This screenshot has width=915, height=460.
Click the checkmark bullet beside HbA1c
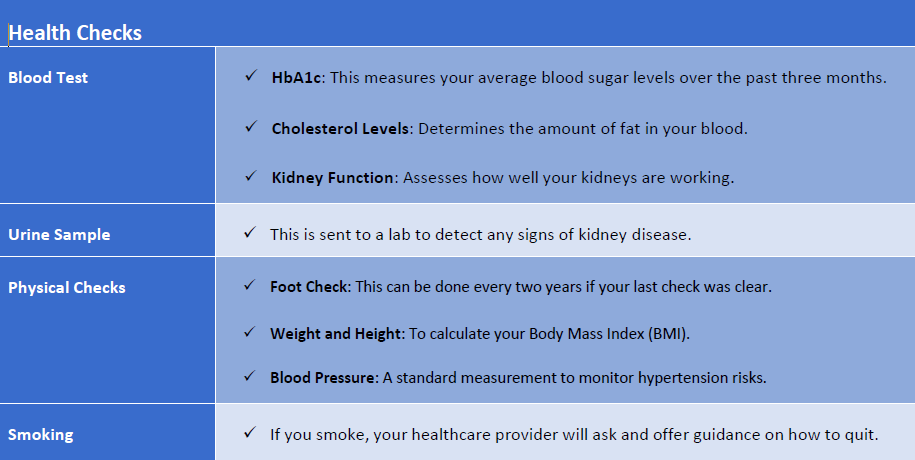[251, 76]
